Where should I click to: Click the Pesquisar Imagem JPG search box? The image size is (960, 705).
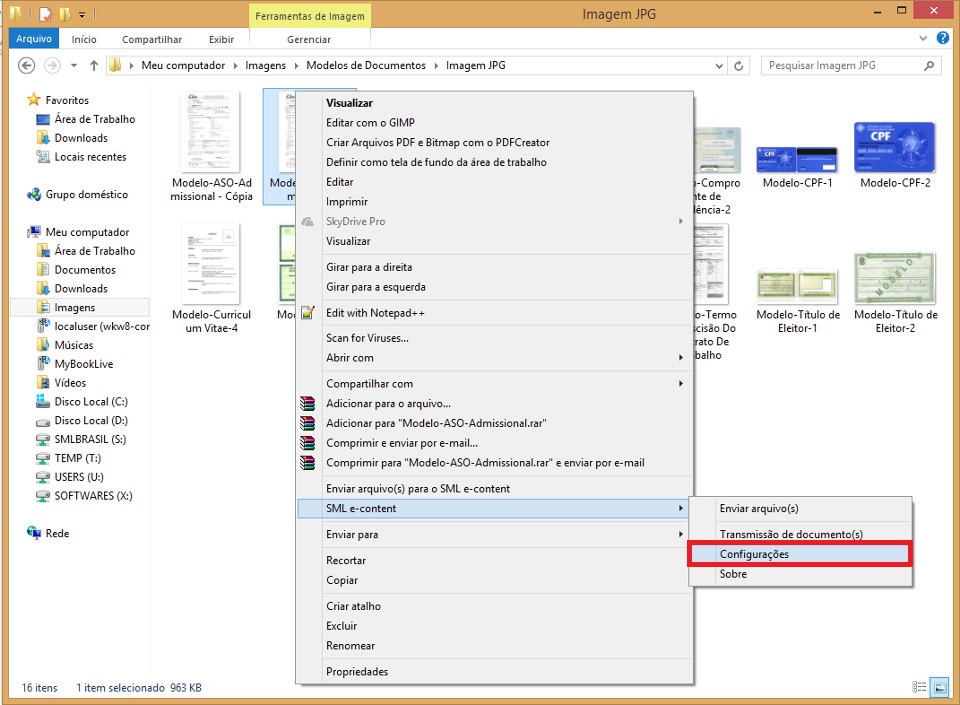tap(843, 66)
